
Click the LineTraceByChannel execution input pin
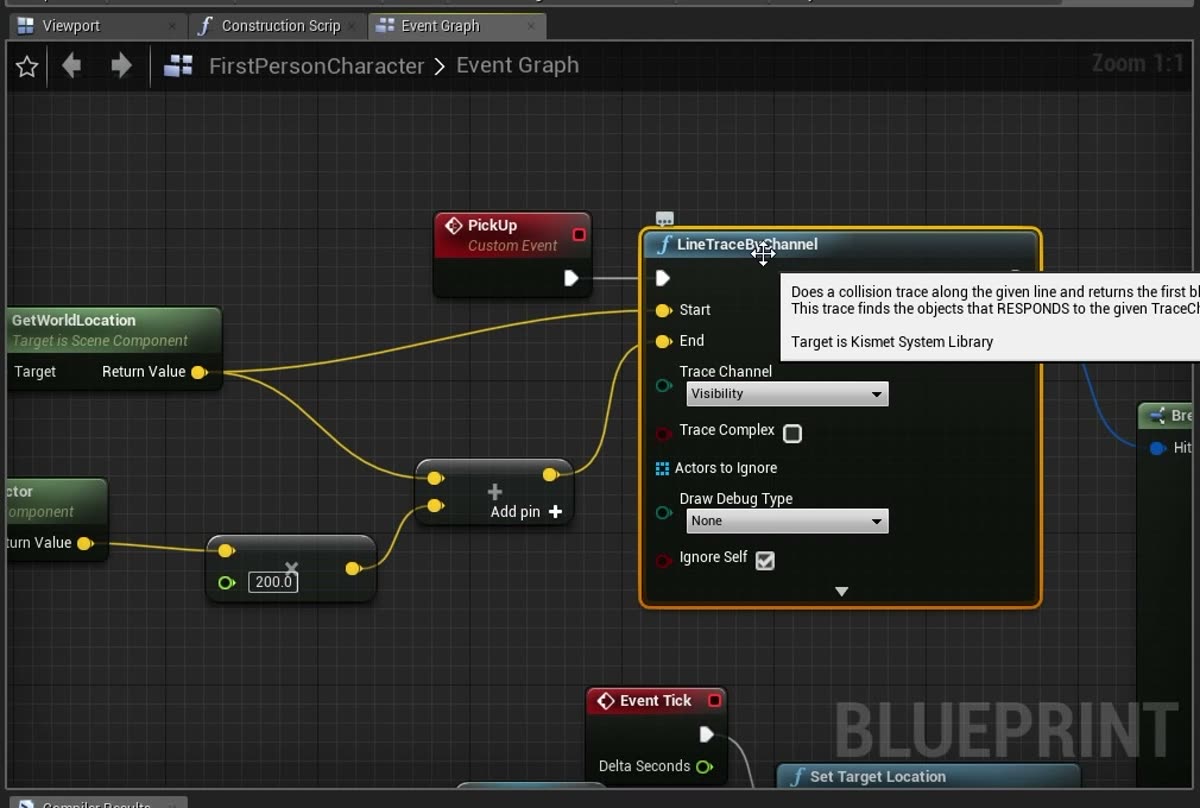pyautogui.click(x=662, y=278)
